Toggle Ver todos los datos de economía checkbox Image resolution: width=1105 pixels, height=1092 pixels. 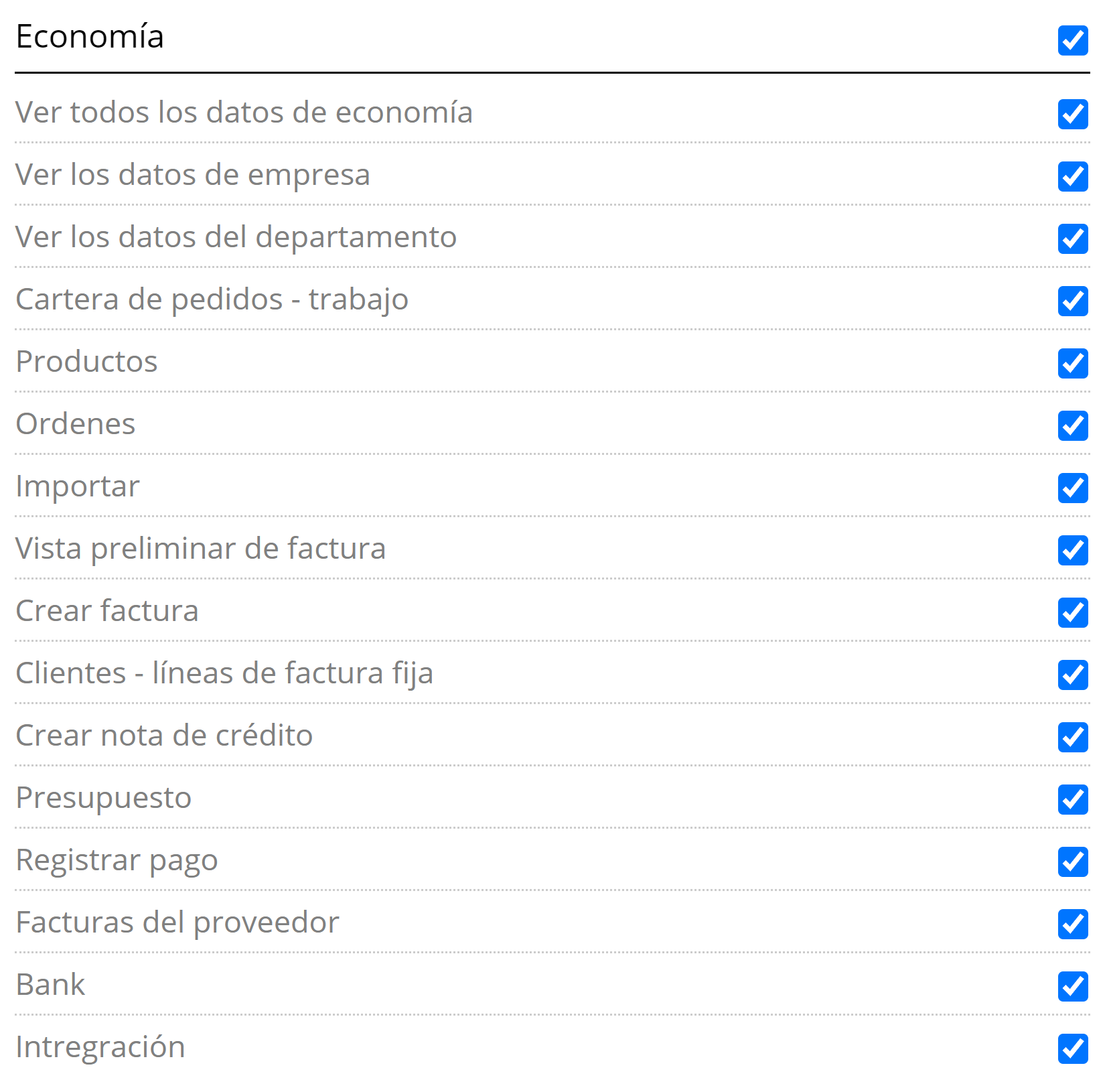pyautogui.click(x=1072, y=114)
